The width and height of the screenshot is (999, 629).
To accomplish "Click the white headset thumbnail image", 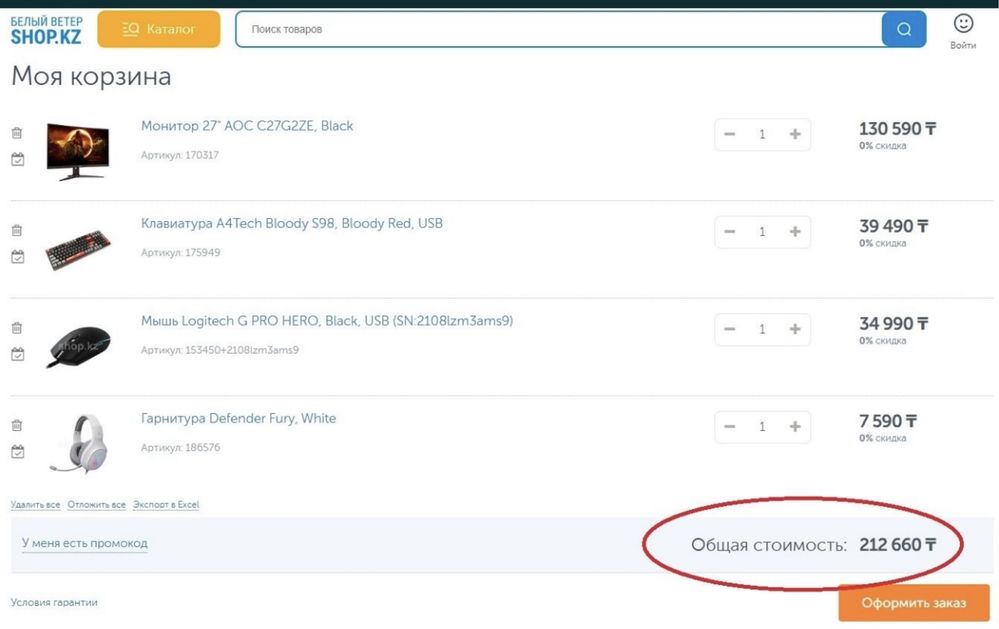I will (79, 444).
